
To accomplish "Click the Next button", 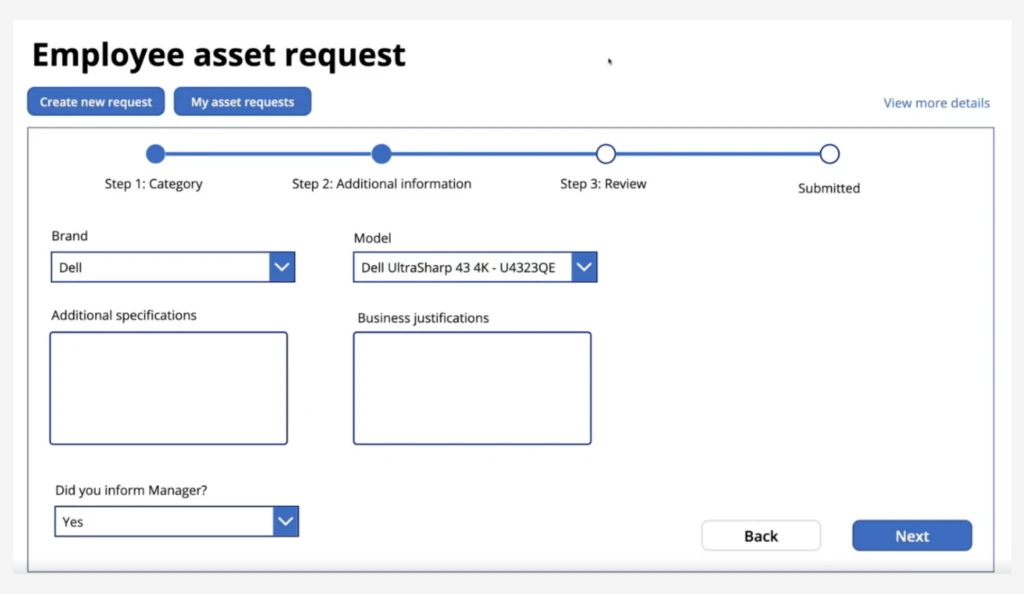I will [x=911, y=535].
